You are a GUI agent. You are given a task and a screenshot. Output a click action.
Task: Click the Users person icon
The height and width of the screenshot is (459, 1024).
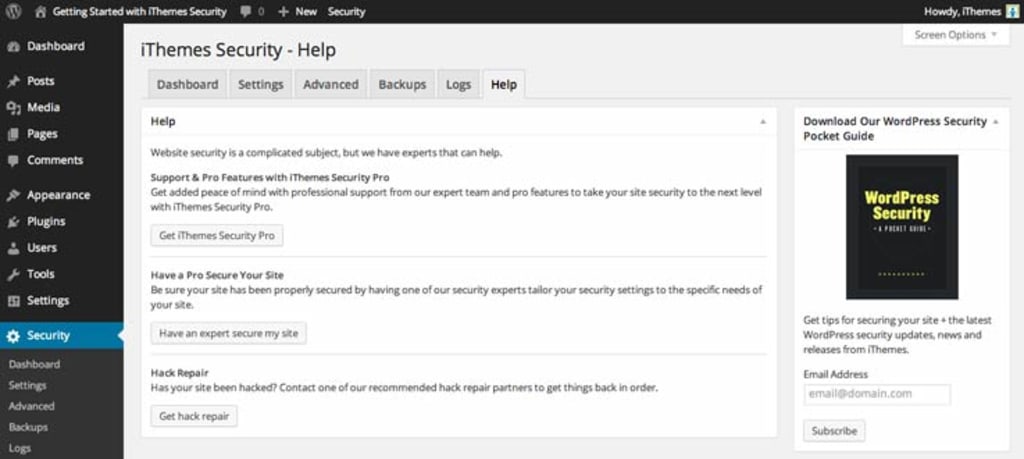tap(13, 248)
